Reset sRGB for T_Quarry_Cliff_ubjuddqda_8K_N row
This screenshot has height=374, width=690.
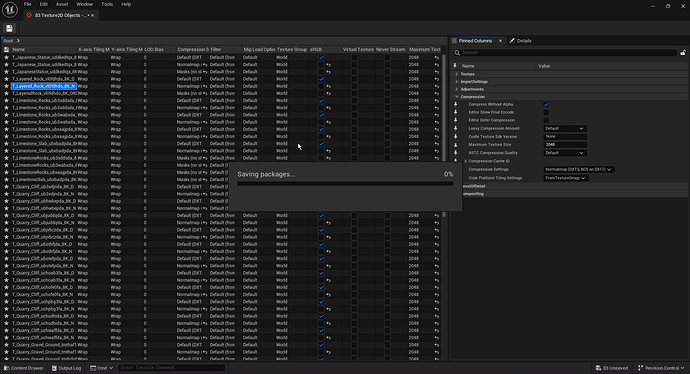(x=328, y=223)
